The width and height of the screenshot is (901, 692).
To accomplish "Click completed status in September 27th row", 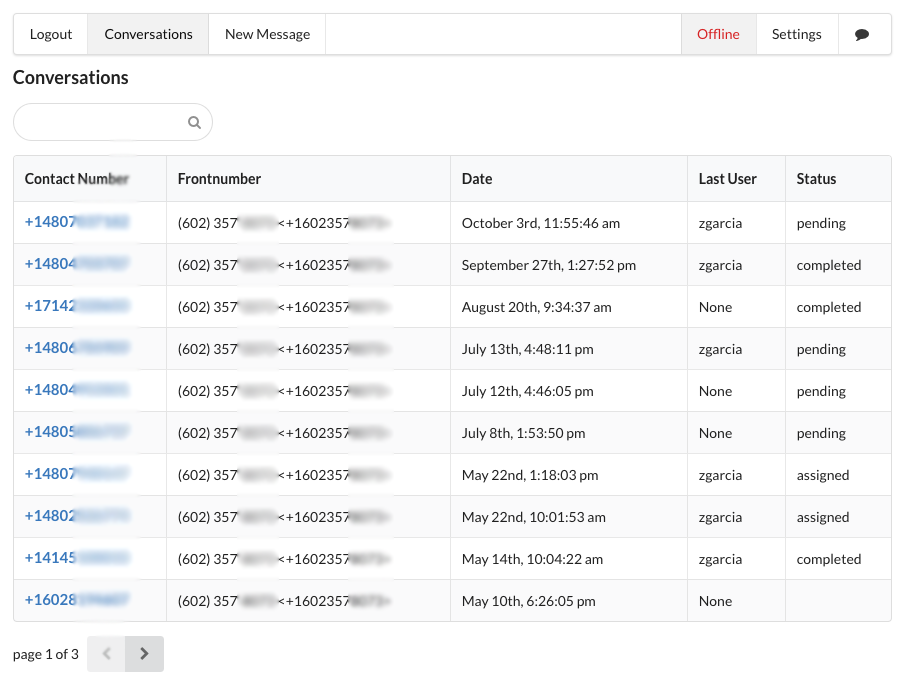I will coord(829,265).
